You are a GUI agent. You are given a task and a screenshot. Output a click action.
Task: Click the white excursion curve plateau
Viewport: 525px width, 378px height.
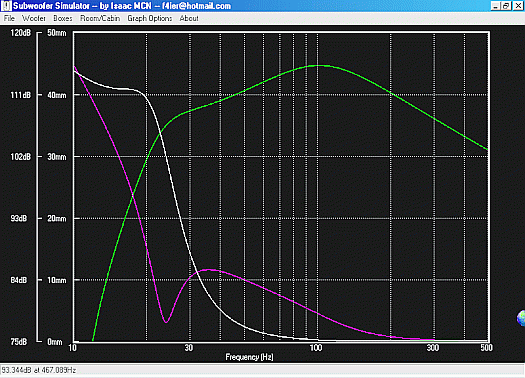tap(122, 89)
